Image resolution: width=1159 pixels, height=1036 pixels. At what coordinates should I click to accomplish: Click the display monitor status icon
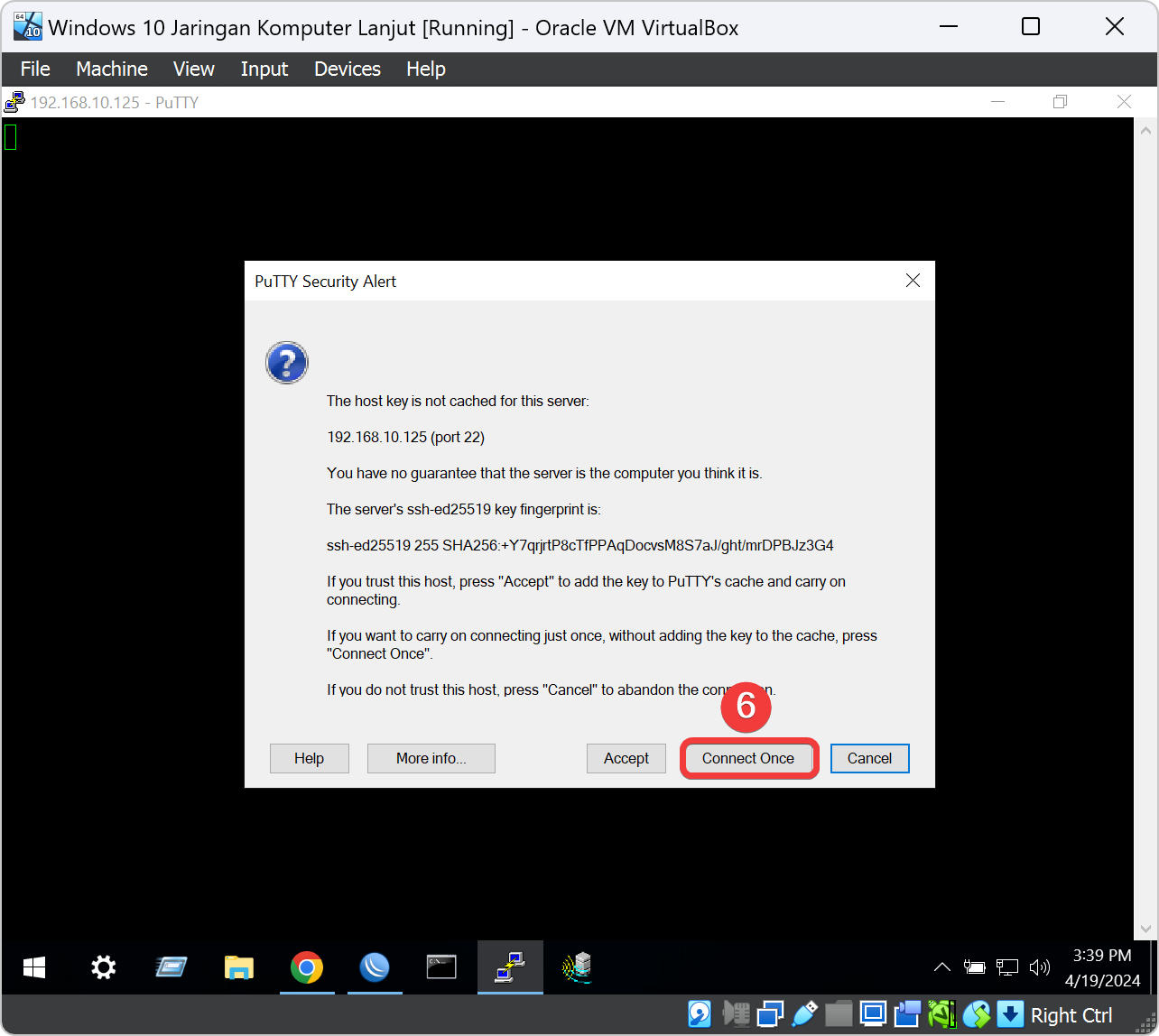[873, 1014]
